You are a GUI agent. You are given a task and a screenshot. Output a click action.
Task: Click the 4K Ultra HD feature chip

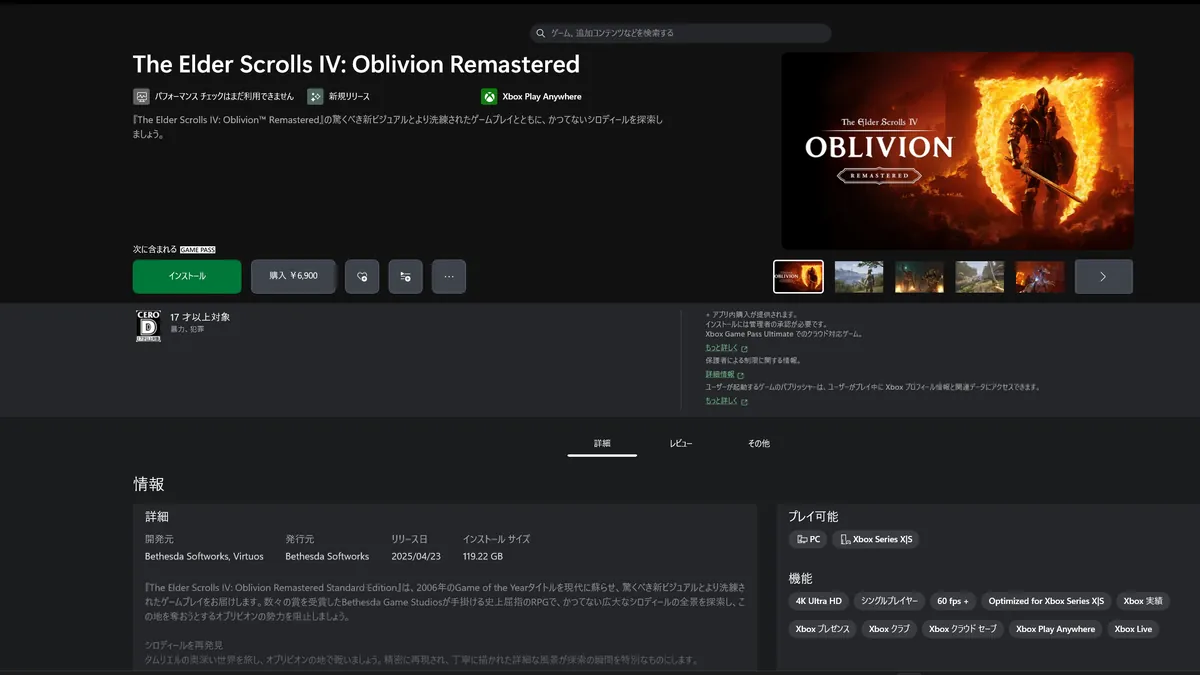tap(818, 601)
